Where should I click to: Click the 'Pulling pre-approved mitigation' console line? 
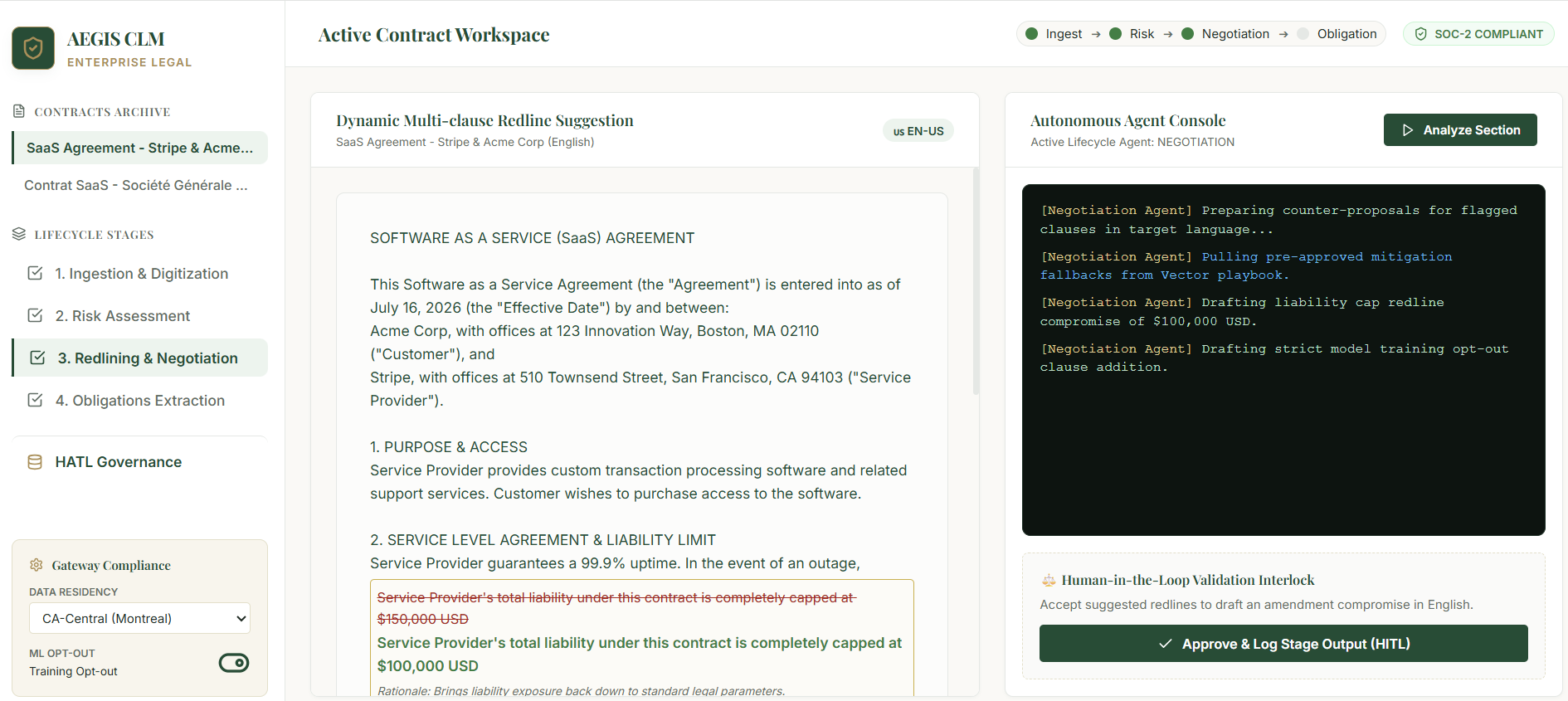tap(1246, 265)
